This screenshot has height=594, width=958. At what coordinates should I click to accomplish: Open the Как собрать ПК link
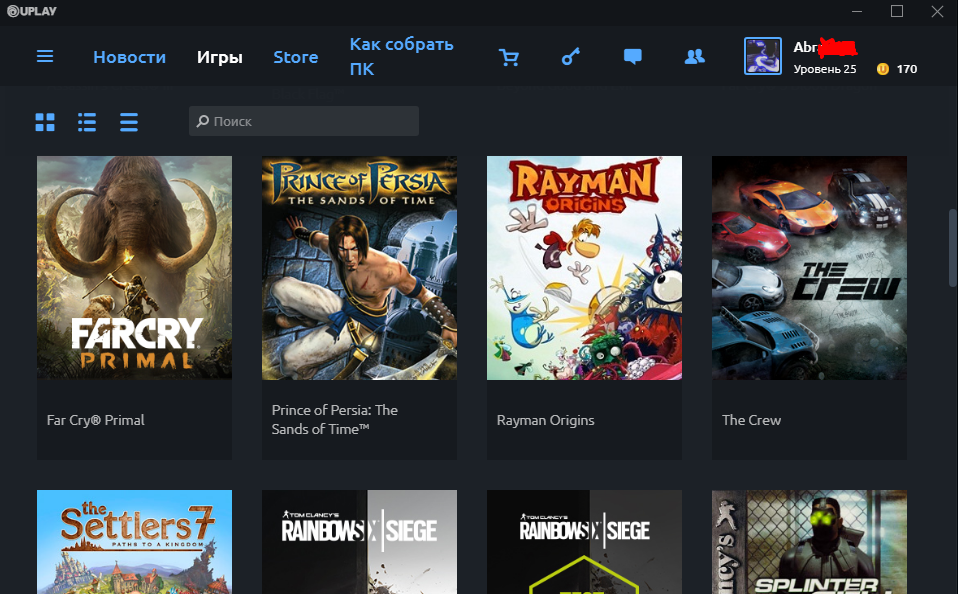[x=401, y=56]
